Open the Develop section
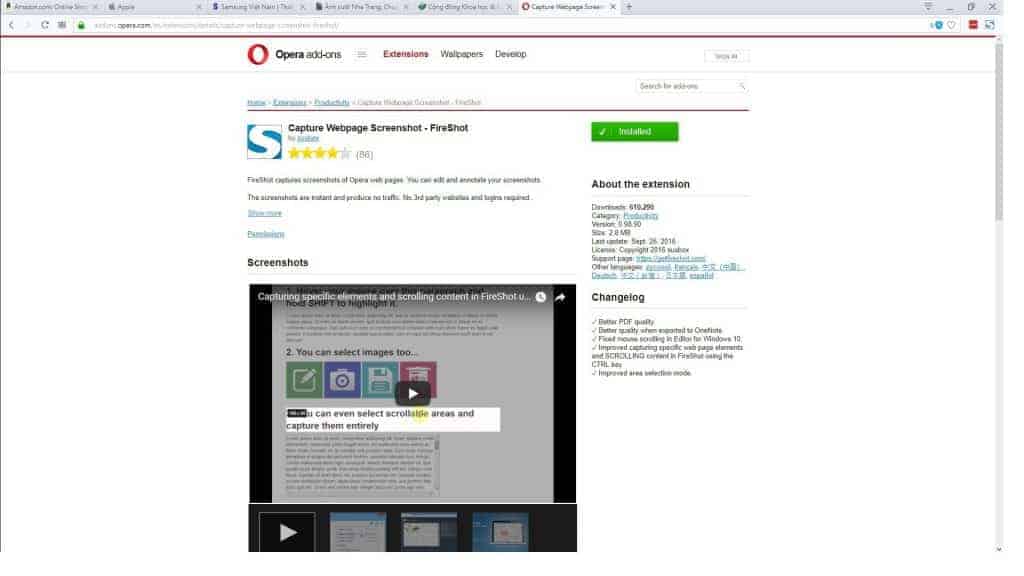The width and height of the screenshot is (1024, 576). click(x=511, y=54)
